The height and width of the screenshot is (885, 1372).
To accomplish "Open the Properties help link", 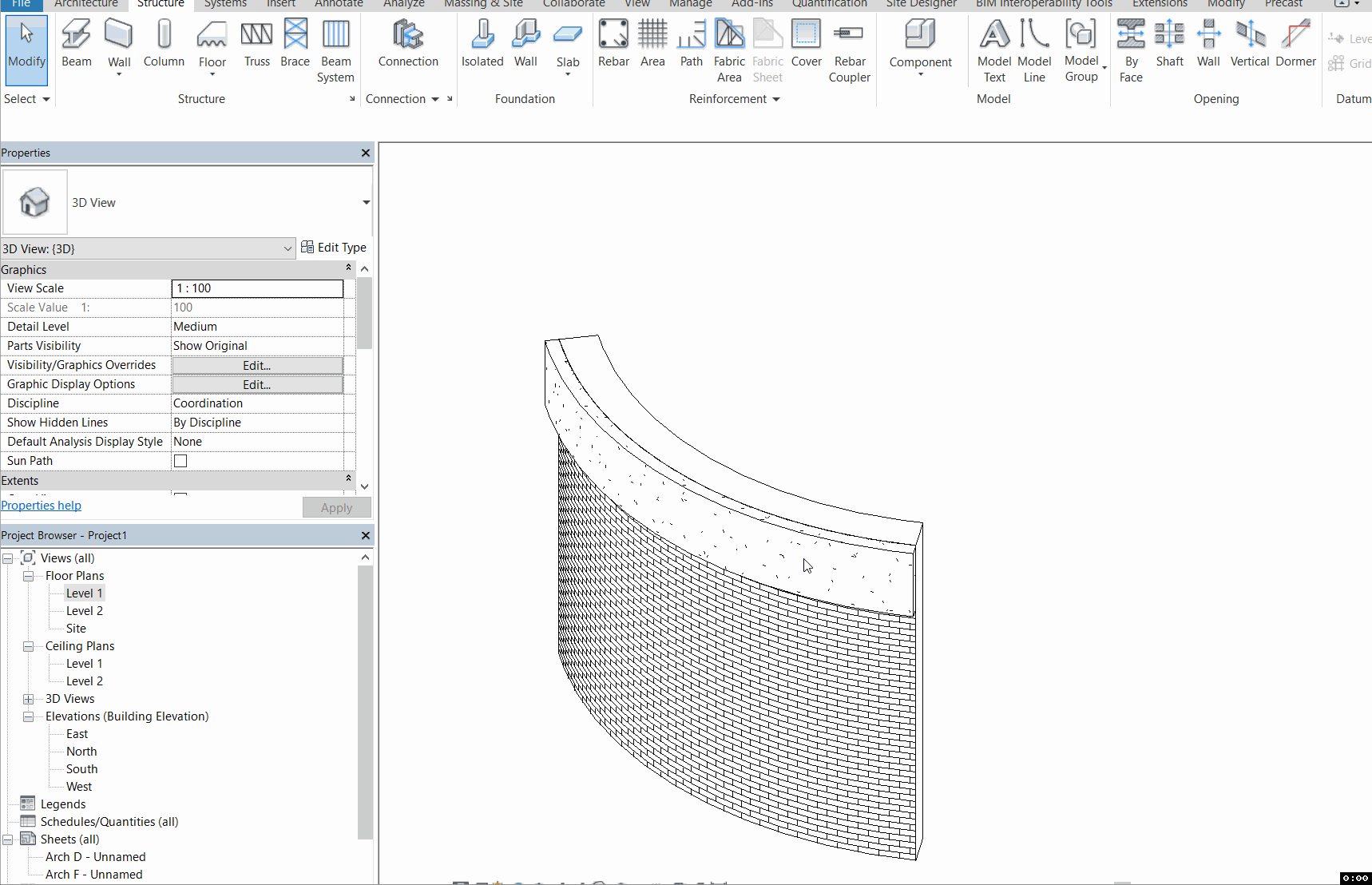I will tap(41, 505).
